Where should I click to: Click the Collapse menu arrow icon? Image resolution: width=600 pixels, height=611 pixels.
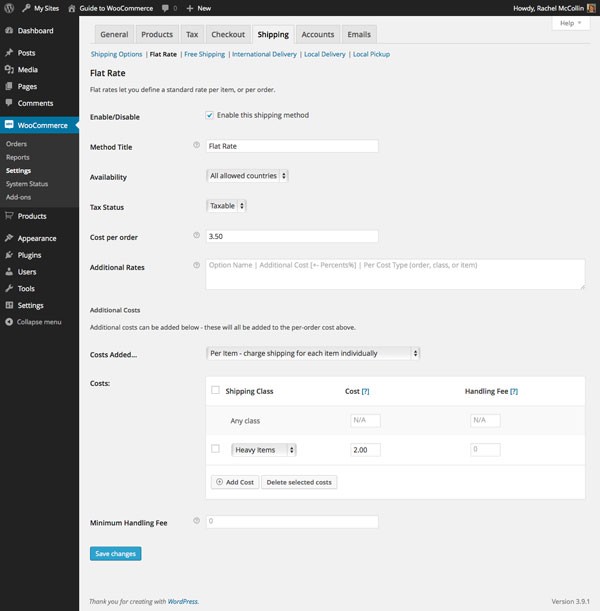coord(9,322)
